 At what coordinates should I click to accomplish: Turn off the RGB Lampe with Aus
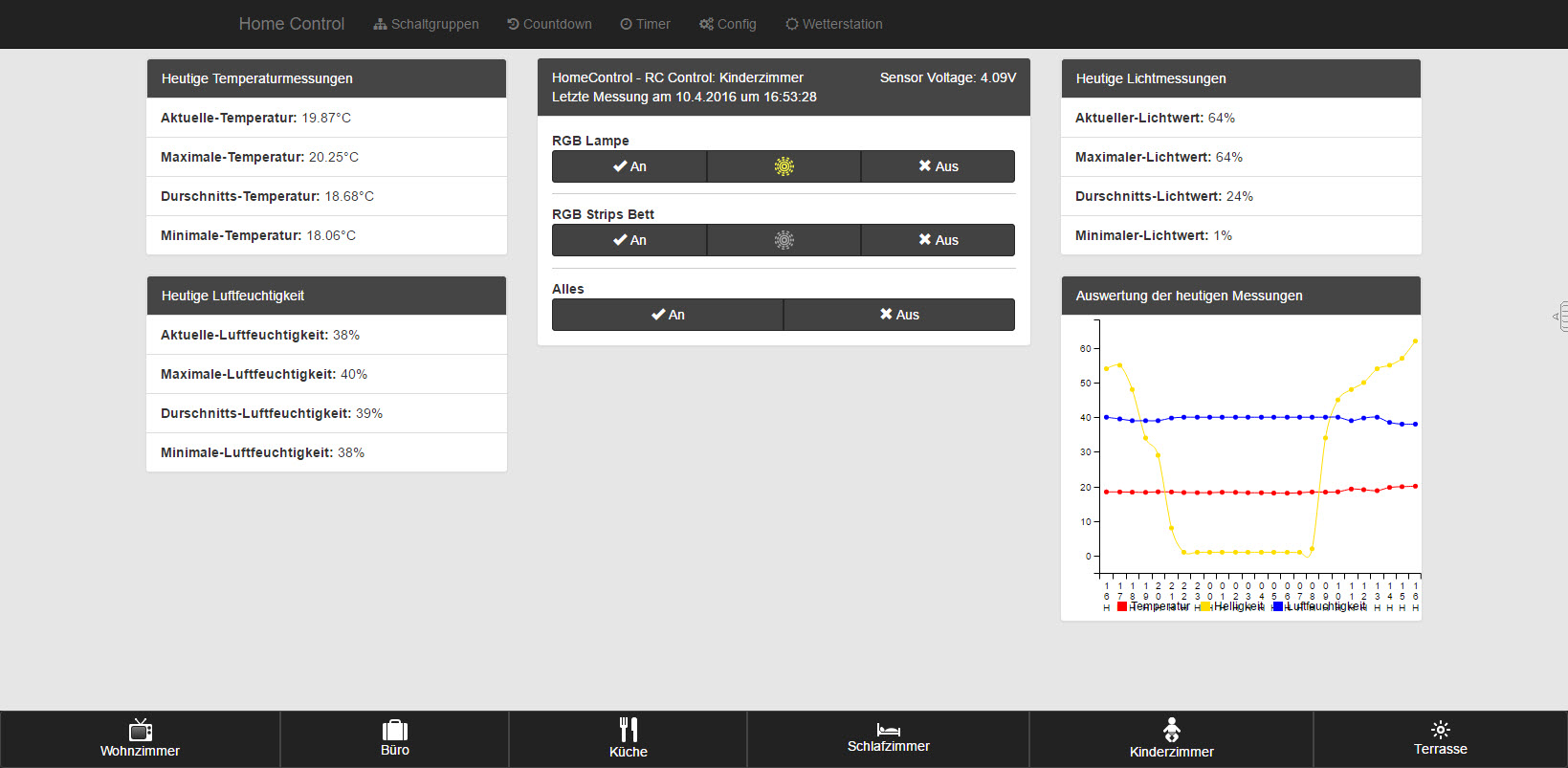point(938,166)
